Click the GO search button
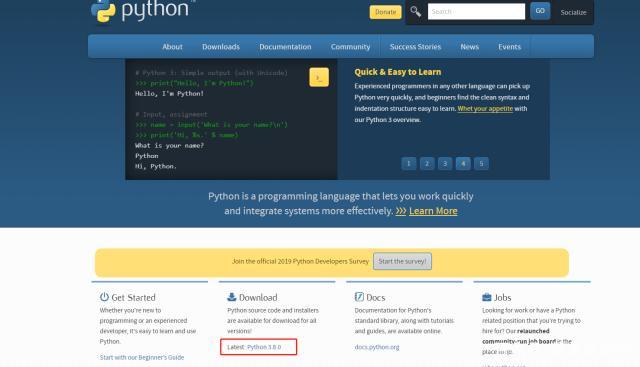 pyautogui.click(x=540, y=11)
